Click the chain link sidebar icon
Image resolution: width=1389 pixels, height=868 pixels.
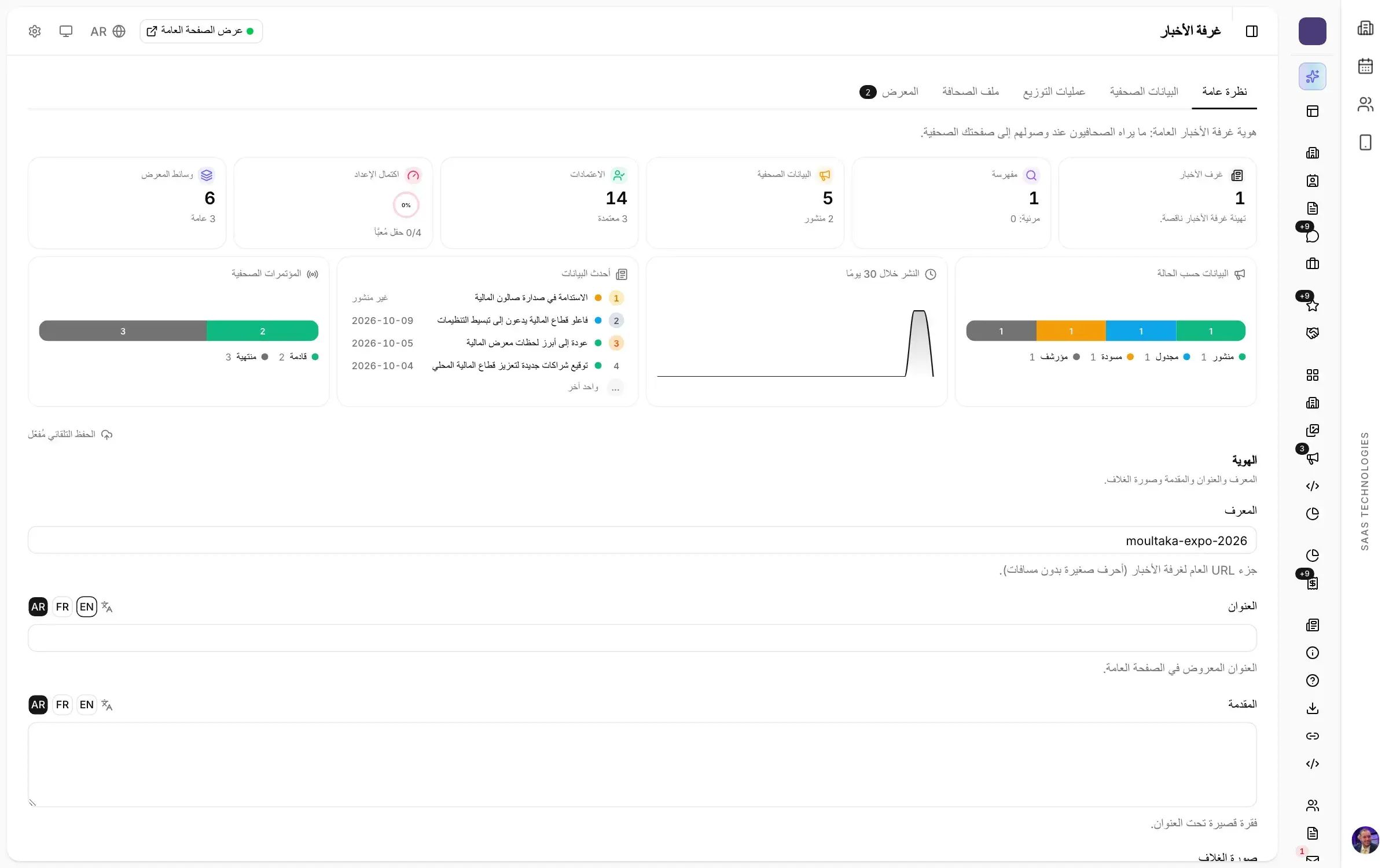[x=1312, y=736]
